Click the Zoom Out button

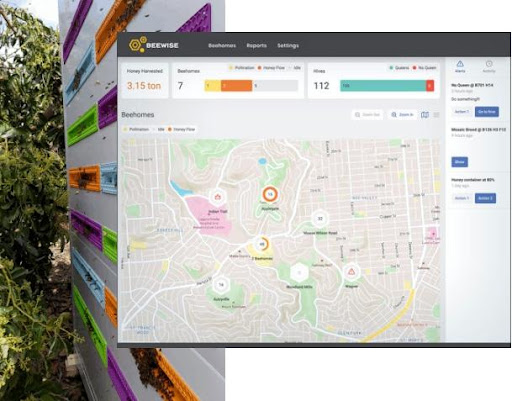367,115
